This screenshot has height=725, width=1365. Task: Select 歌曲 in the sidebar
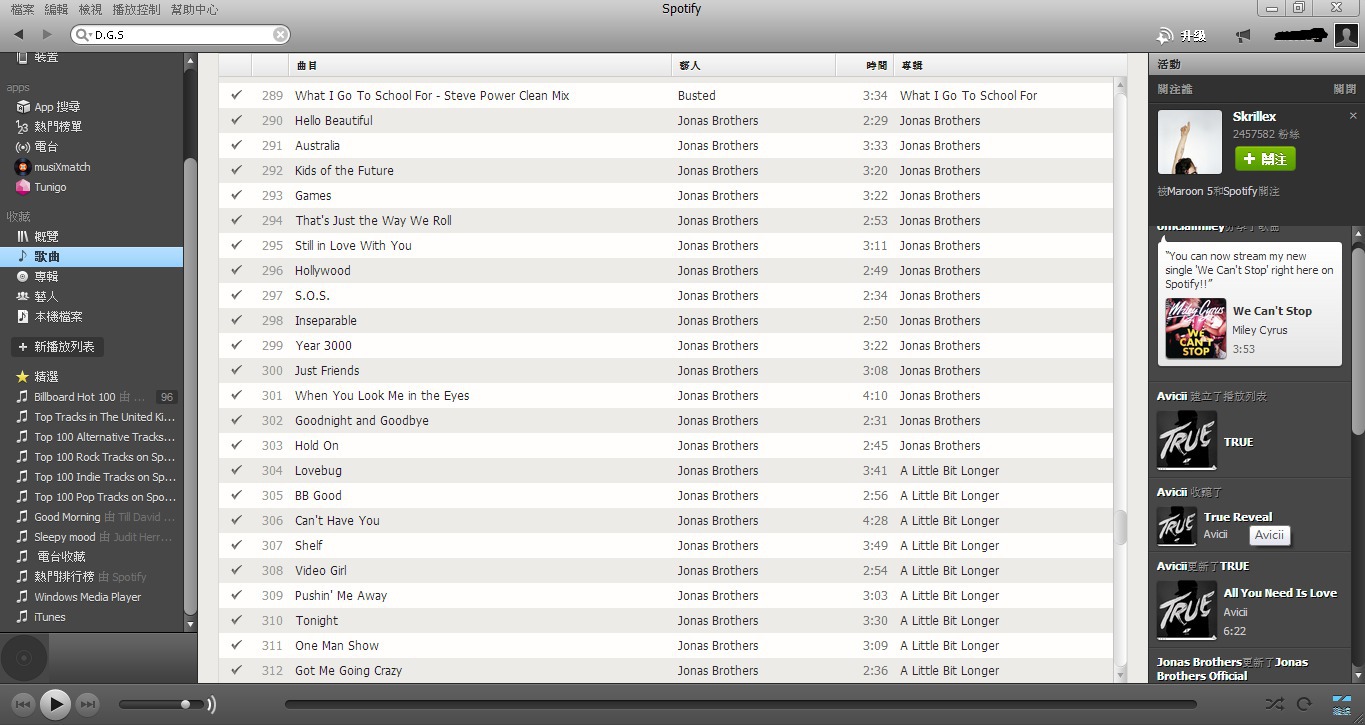tap(92, 257)
